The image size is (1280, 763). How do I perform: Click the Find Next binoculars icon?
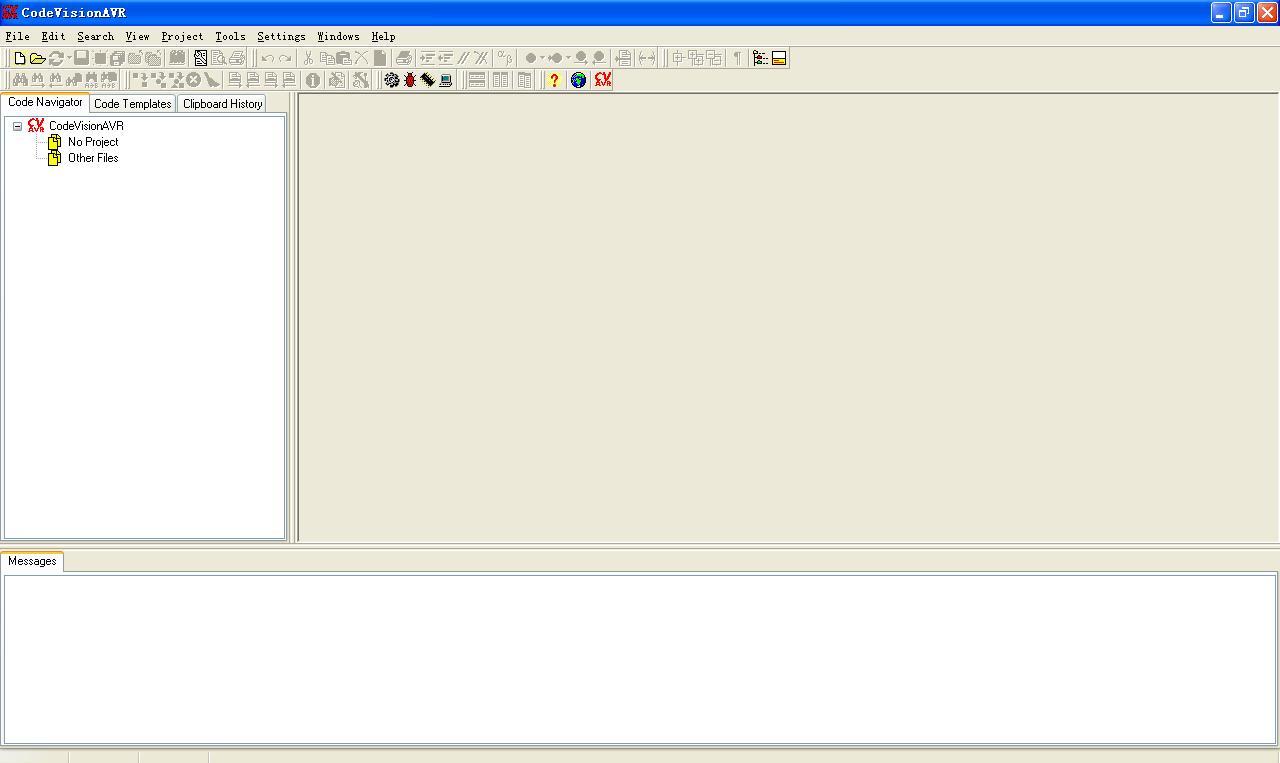(x=37, y=80)
